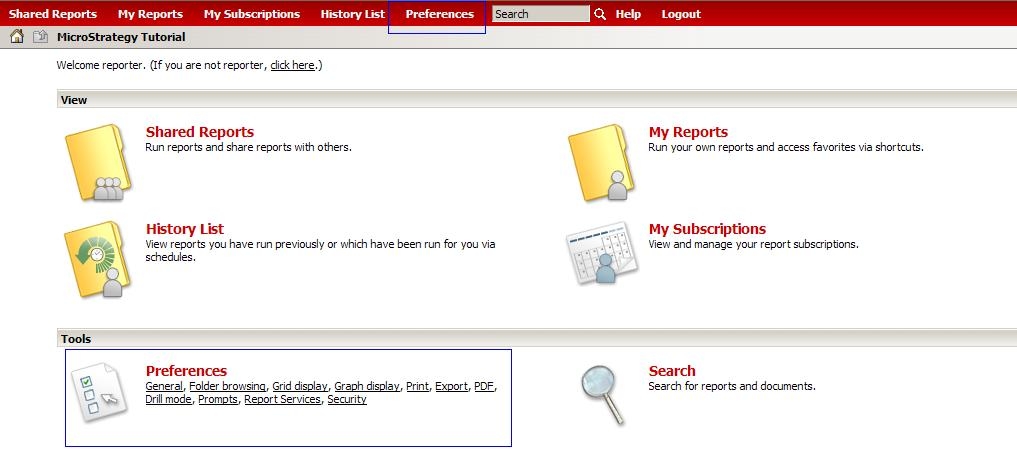Click "Search for reports and documents." text
1017x464 pixels.
[x=732, y=386]
